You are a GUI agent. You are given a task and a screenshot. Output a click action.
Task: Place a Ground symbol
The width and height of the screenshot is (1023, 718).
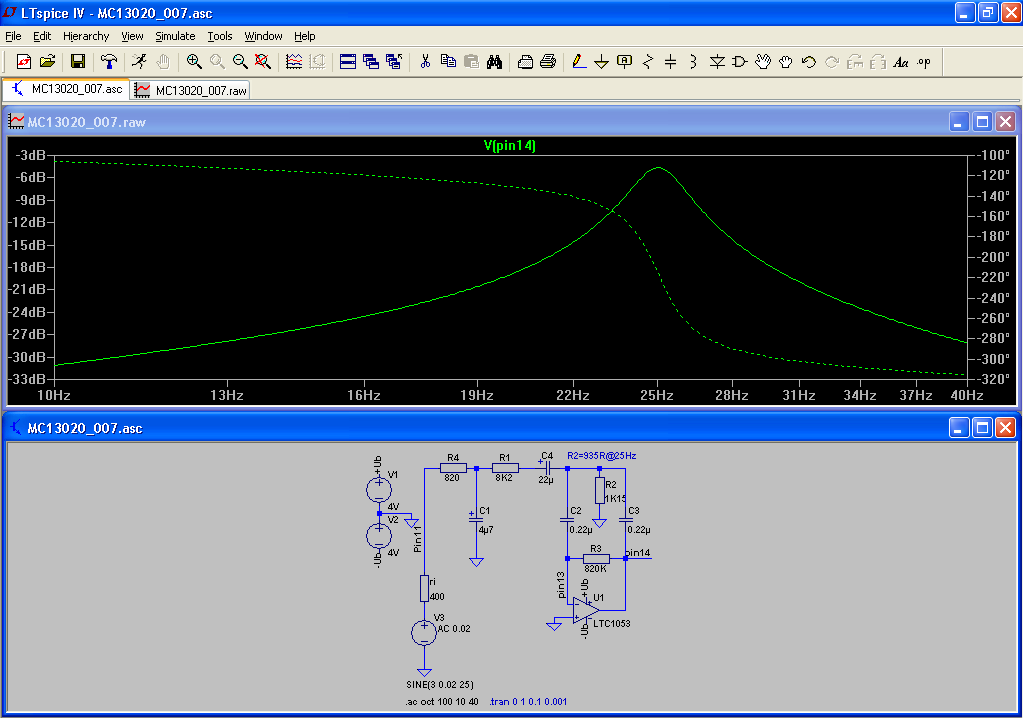pyautogui.click(x=601, y=62)
